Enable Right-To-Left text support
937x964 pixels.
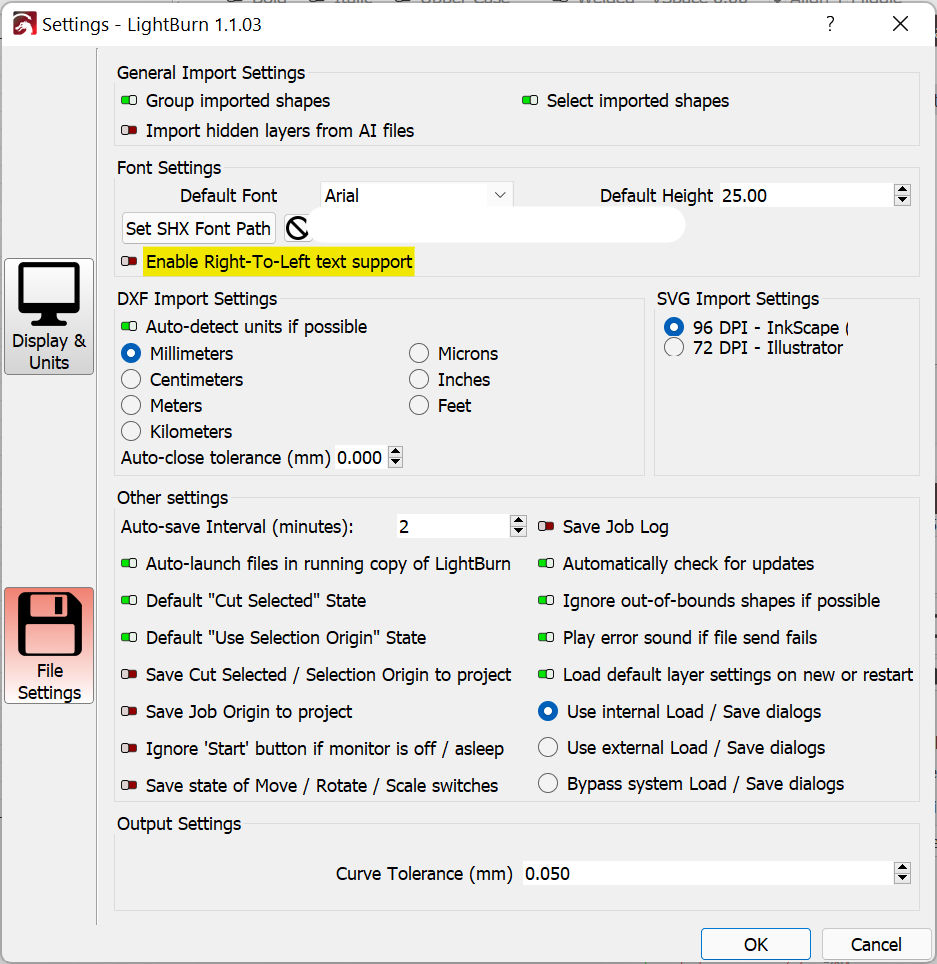coord(129,262)
